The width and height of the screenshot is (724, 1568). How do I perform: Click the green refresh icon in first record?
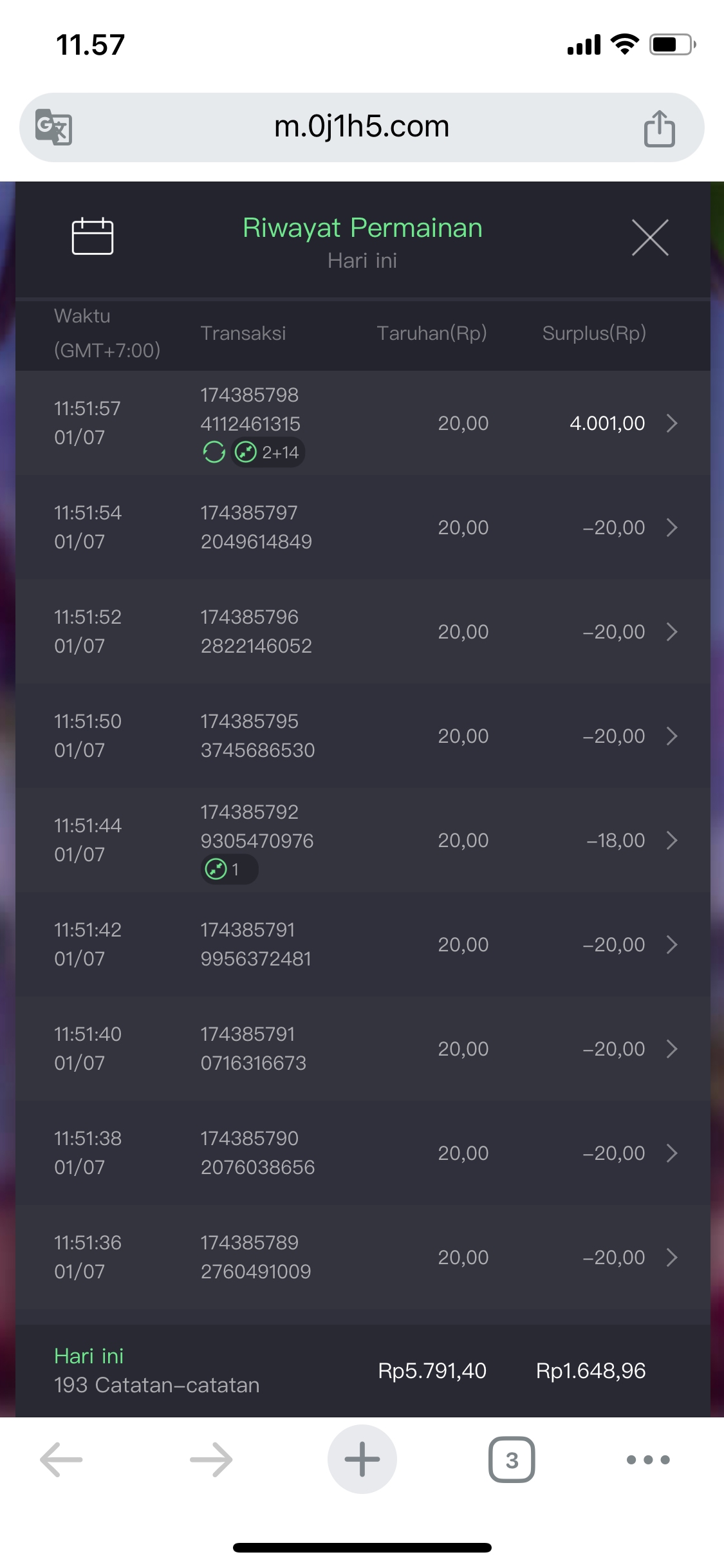pos(214,453)
